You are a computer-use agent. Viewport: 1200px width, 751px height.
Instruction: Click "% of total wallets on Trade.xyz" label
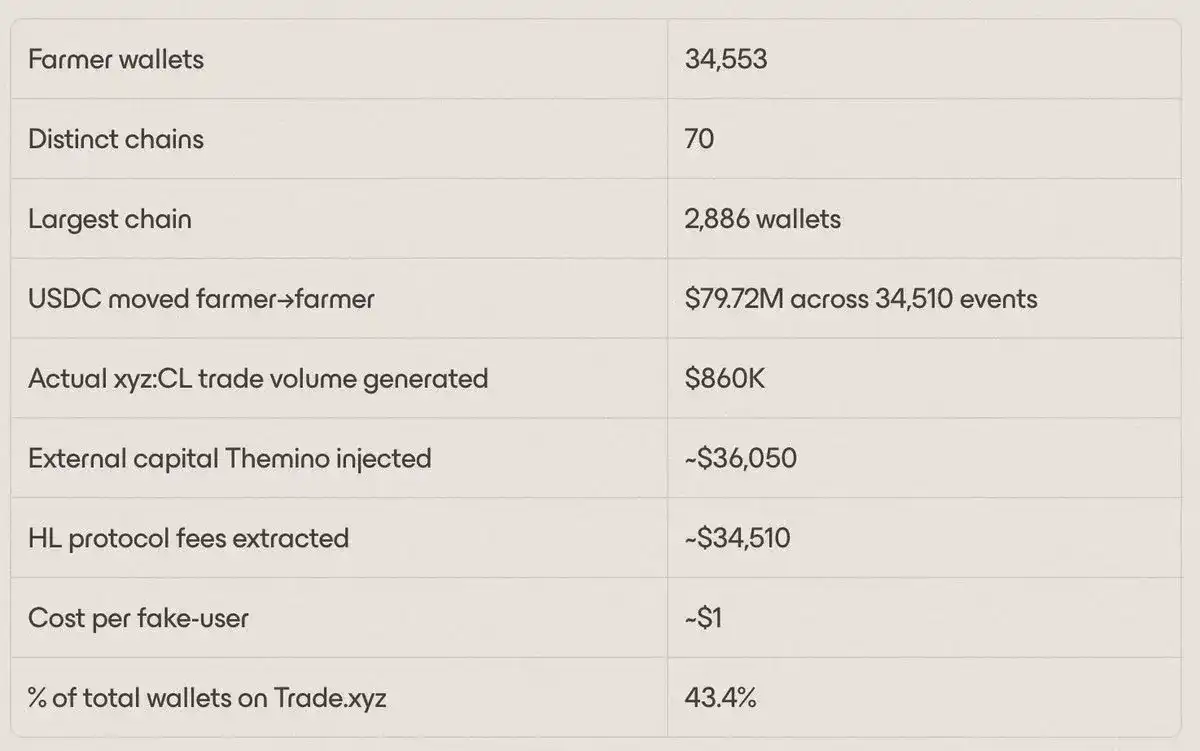coord(207,698)
